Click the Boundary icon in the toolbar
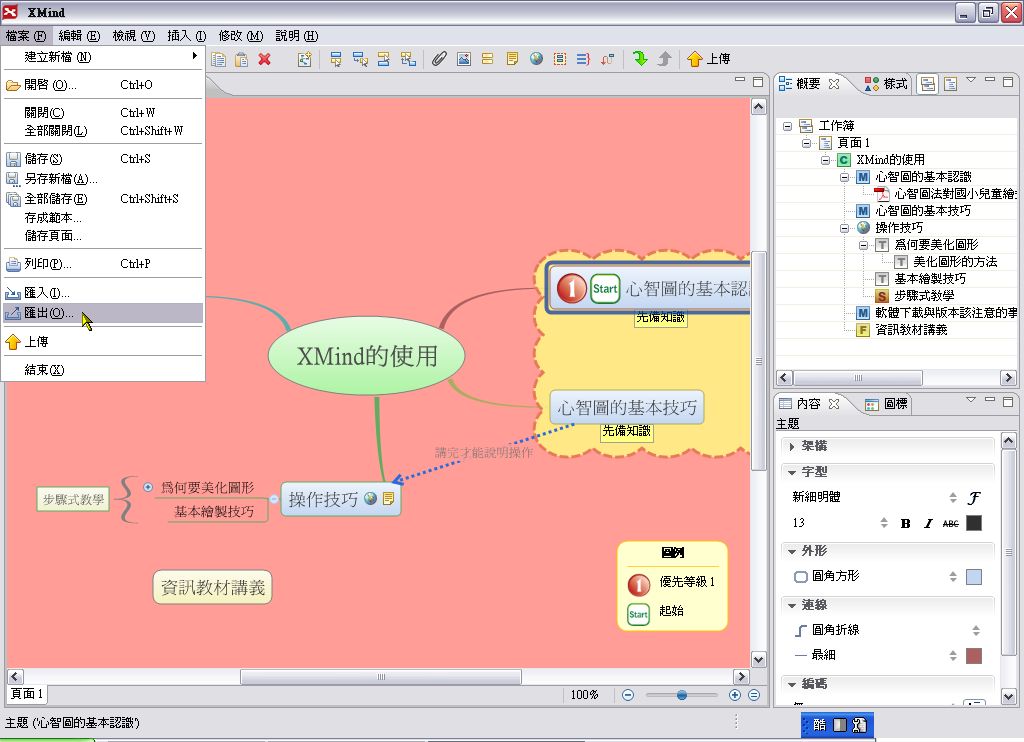This screenshot has height=742, width=1024. pos(560,59)
